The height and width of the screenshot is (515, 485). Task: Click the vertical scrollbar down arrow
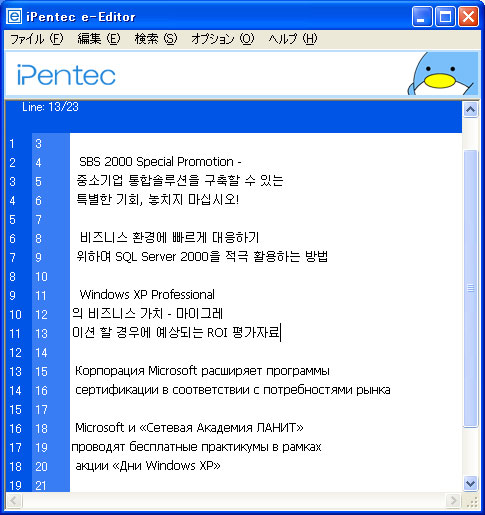click(x=470, y=483)
